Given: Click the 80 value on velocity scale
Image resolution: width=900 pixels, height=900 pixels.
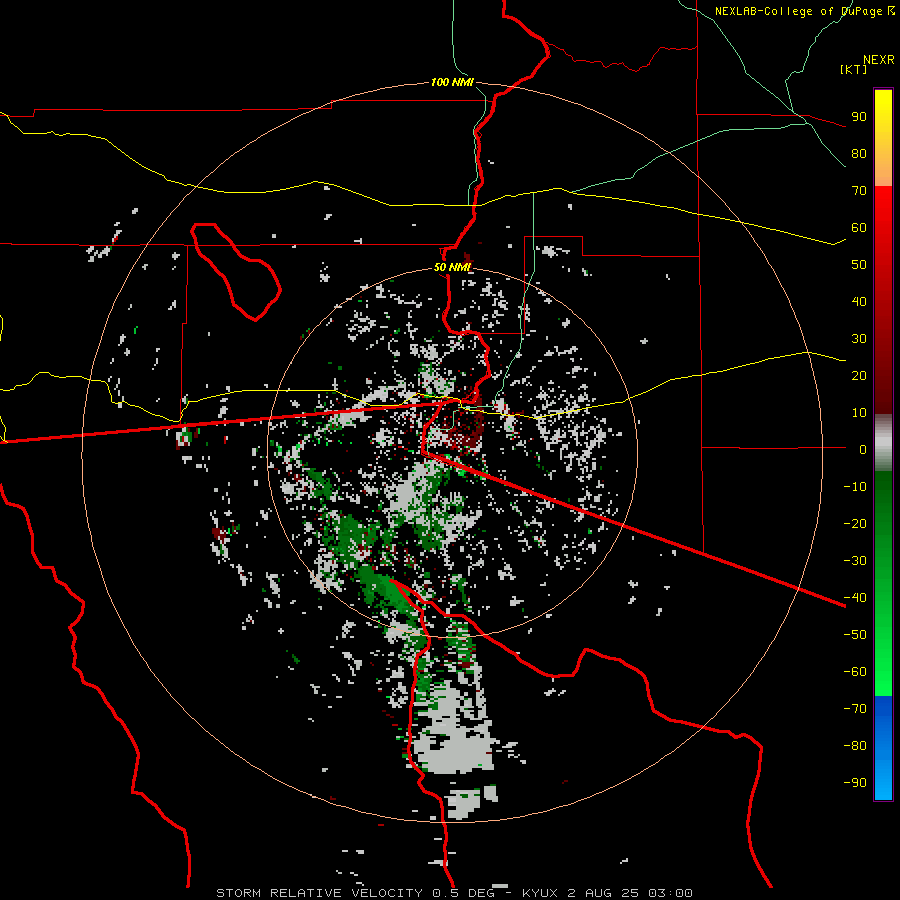Looking at the screenshot, I should pyautogui.click(x=859, y=154).
